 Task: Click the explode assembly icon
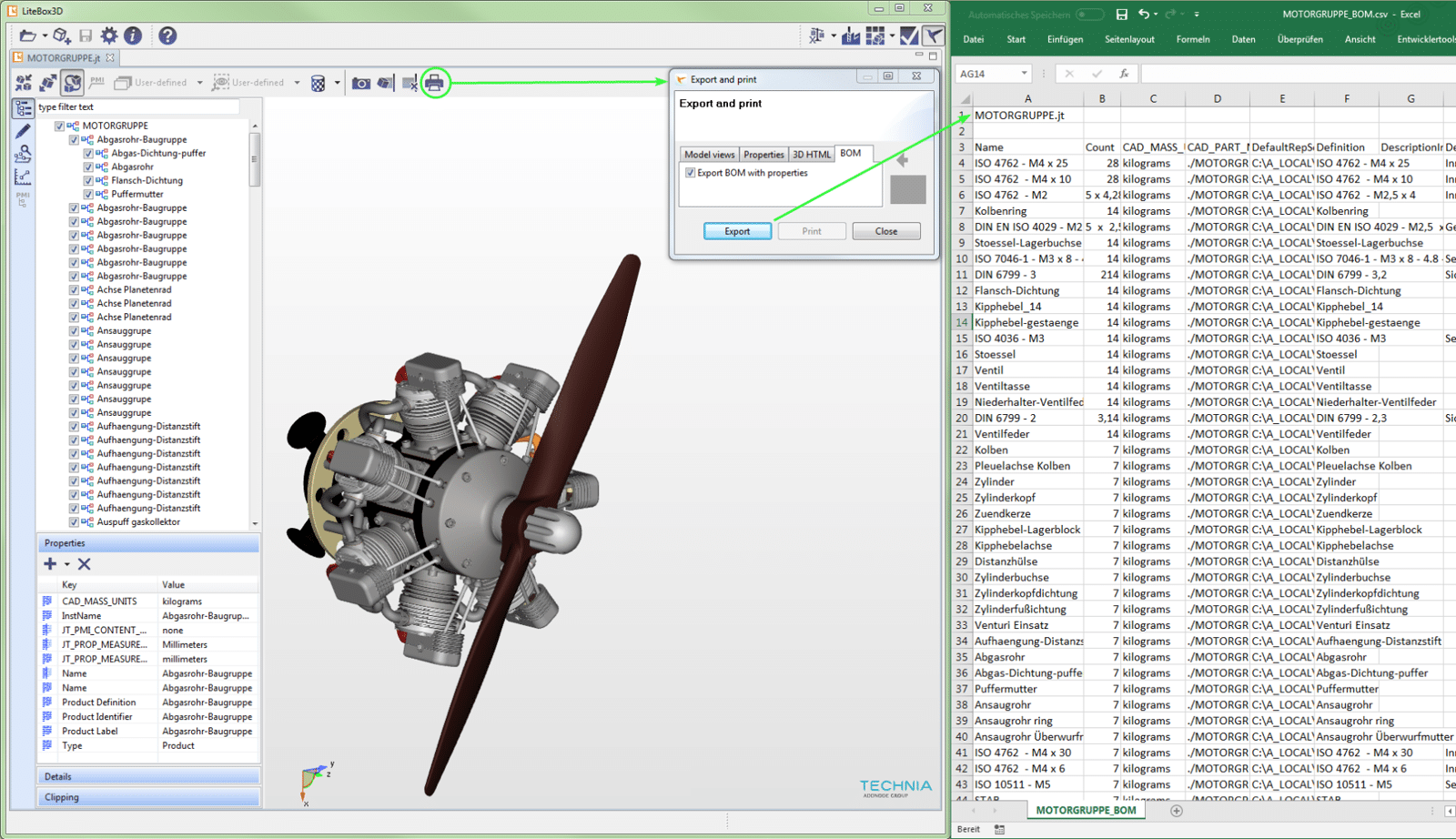[47, 83]
